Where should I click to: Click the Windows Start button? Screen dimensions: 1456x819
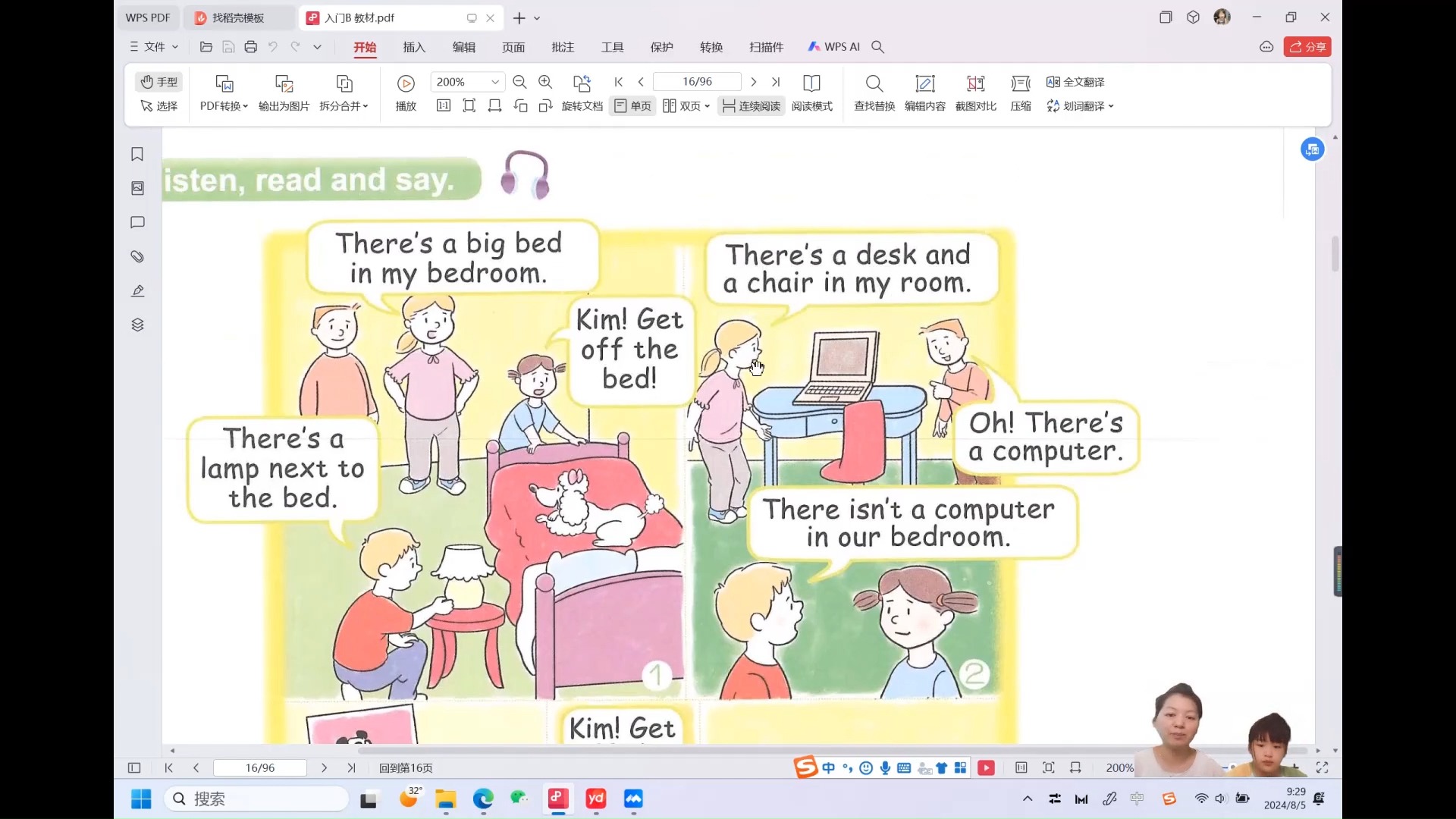(x=141, y=799)
